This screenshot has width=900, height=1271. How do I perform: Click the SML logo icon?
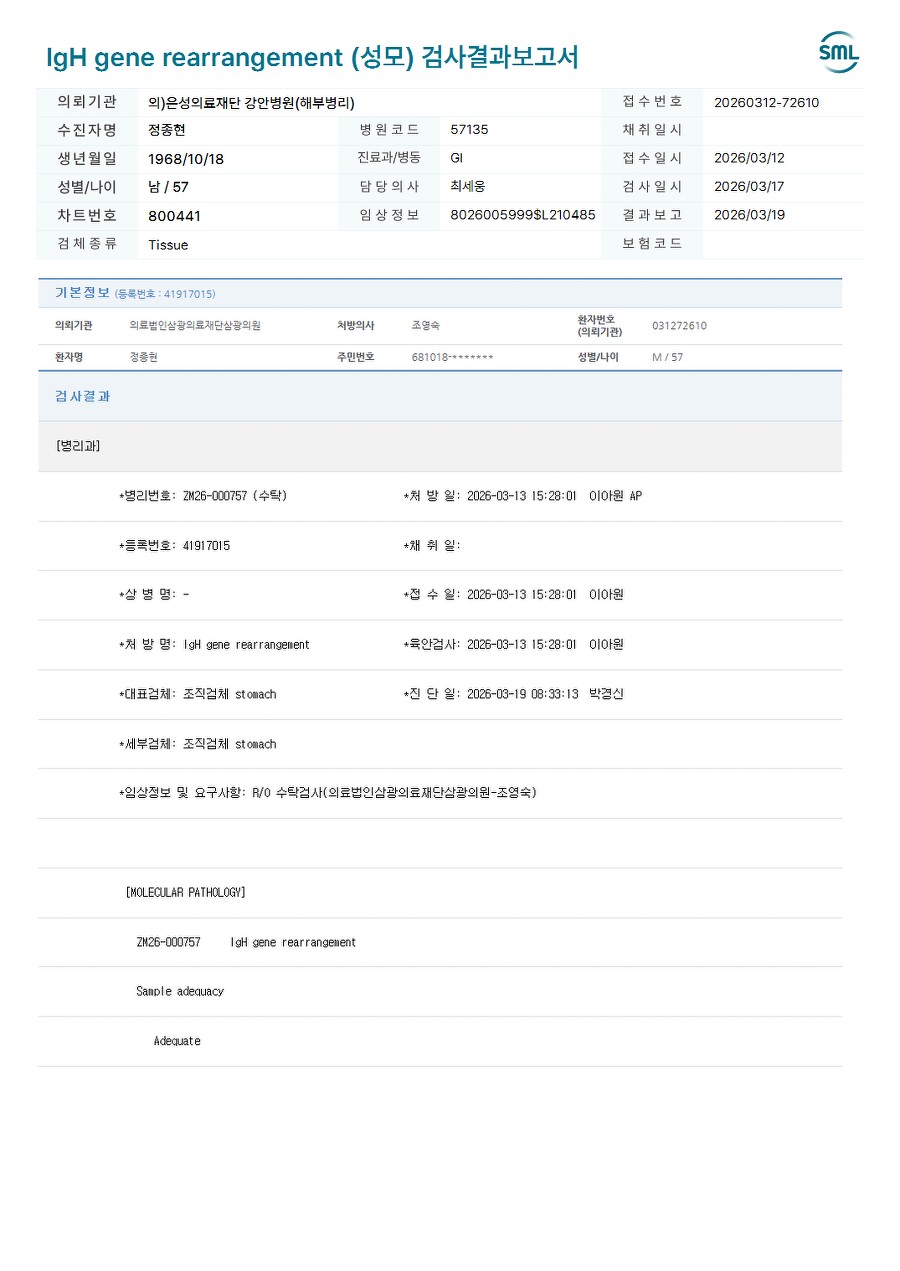(838, 52)
